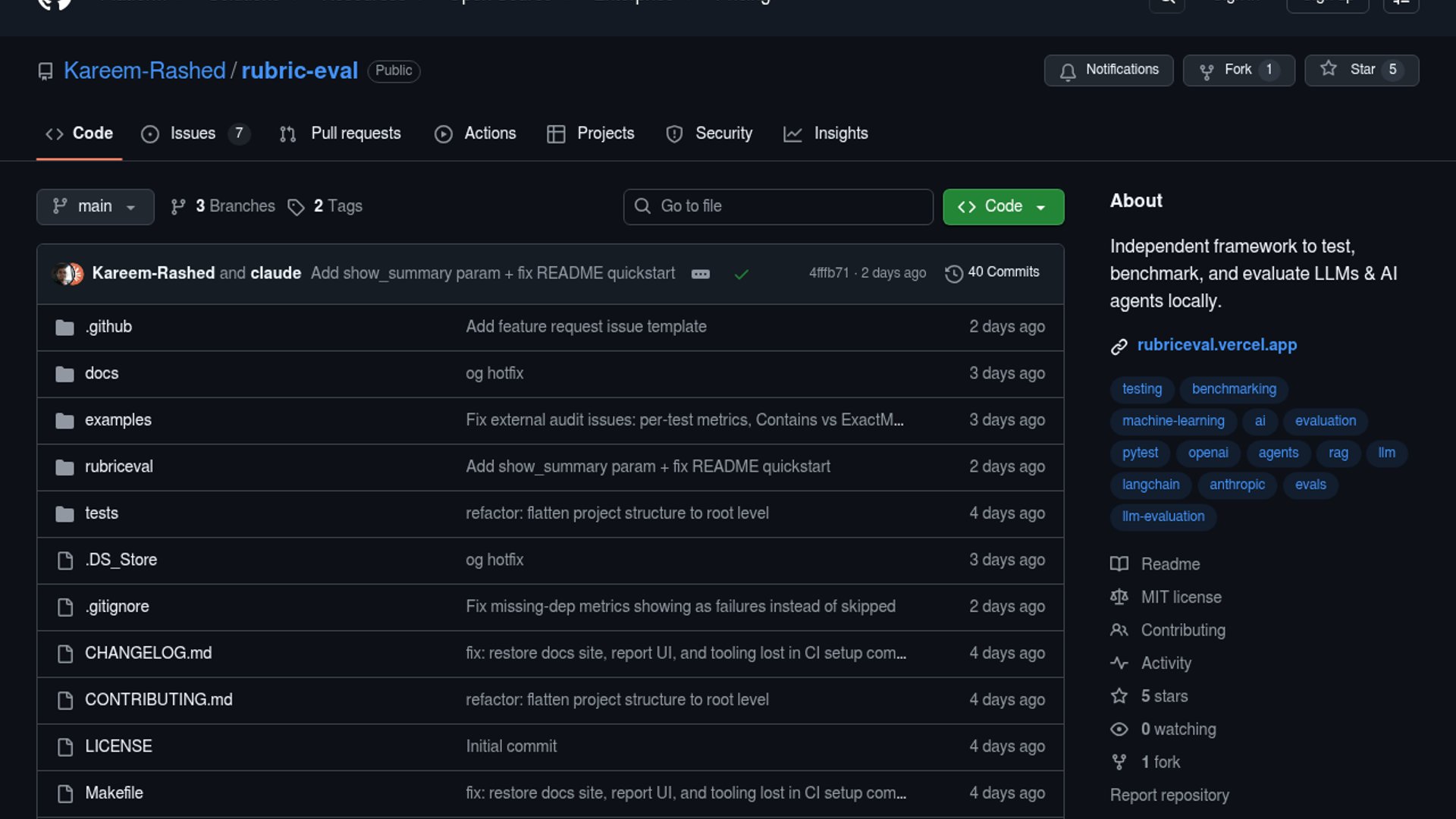Click the green check status icon
1456x819 pixels.
coord(741,274)
